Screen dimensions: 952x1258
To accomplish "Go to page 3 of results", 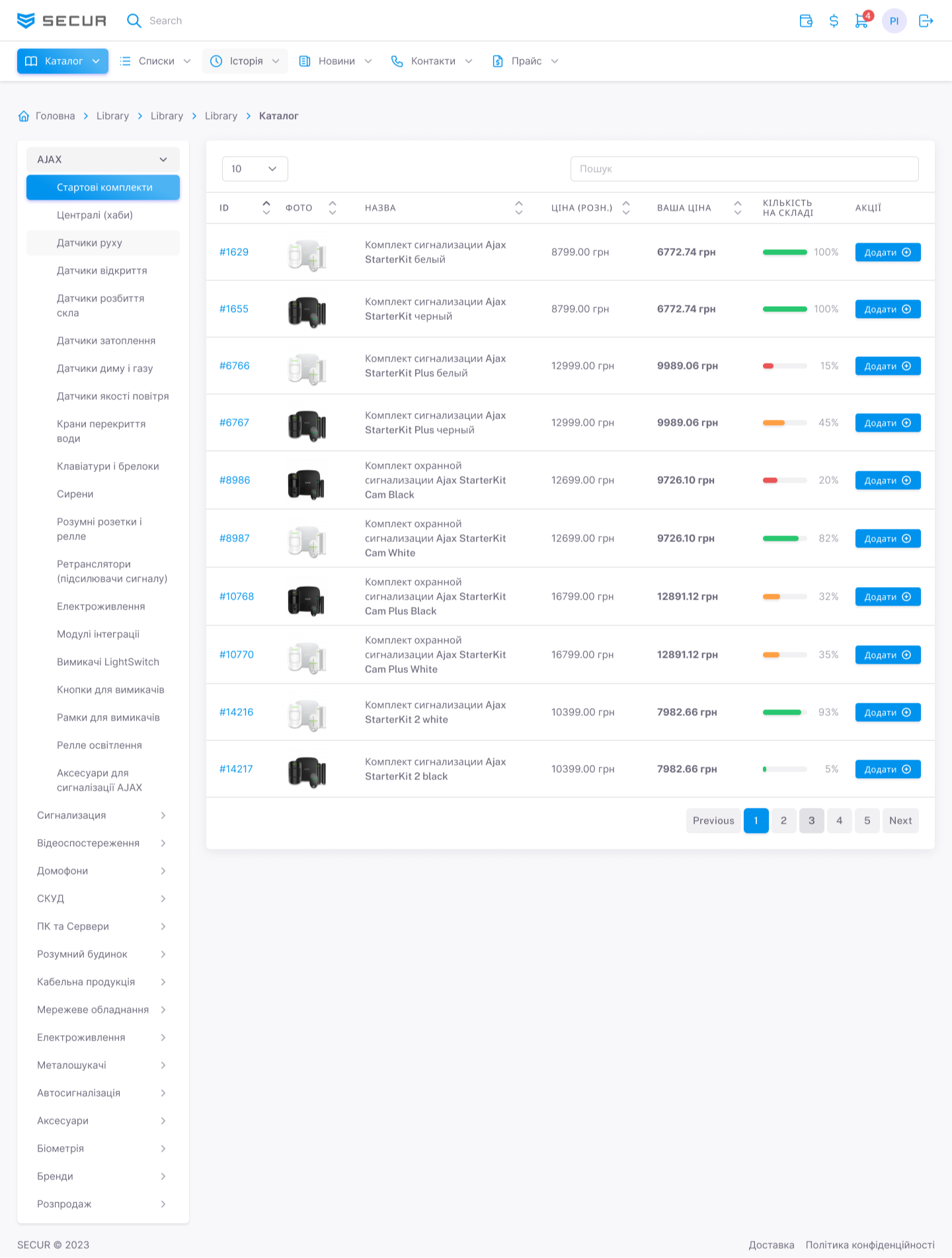I will pos(811,820).
